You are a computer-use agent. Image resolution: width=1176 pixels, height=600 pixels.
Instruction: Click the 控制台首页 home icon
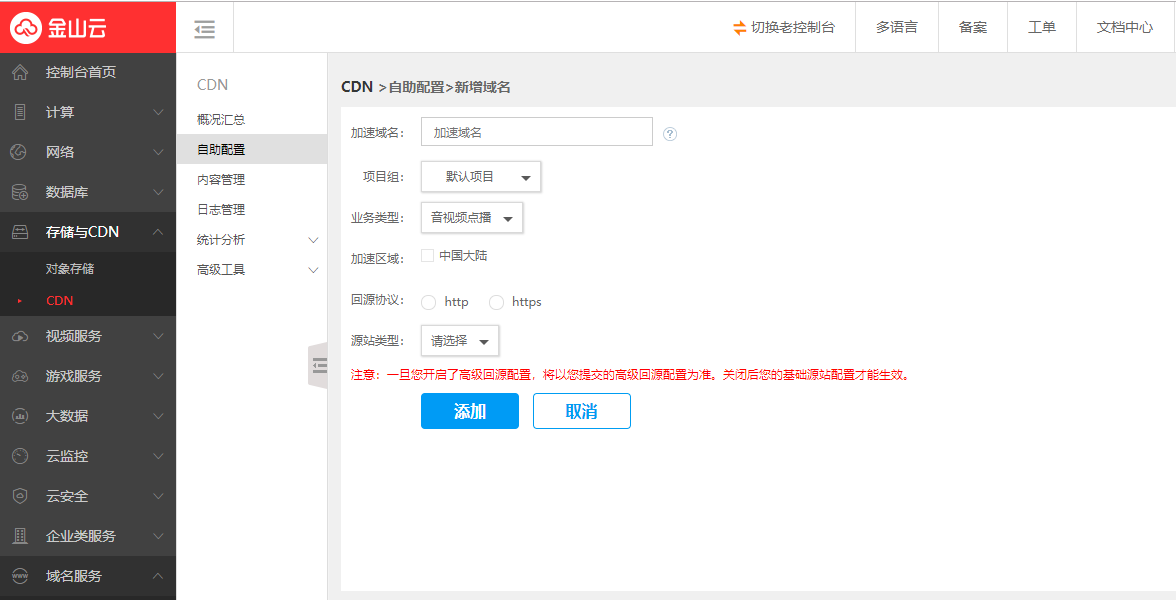pos(20,72)
